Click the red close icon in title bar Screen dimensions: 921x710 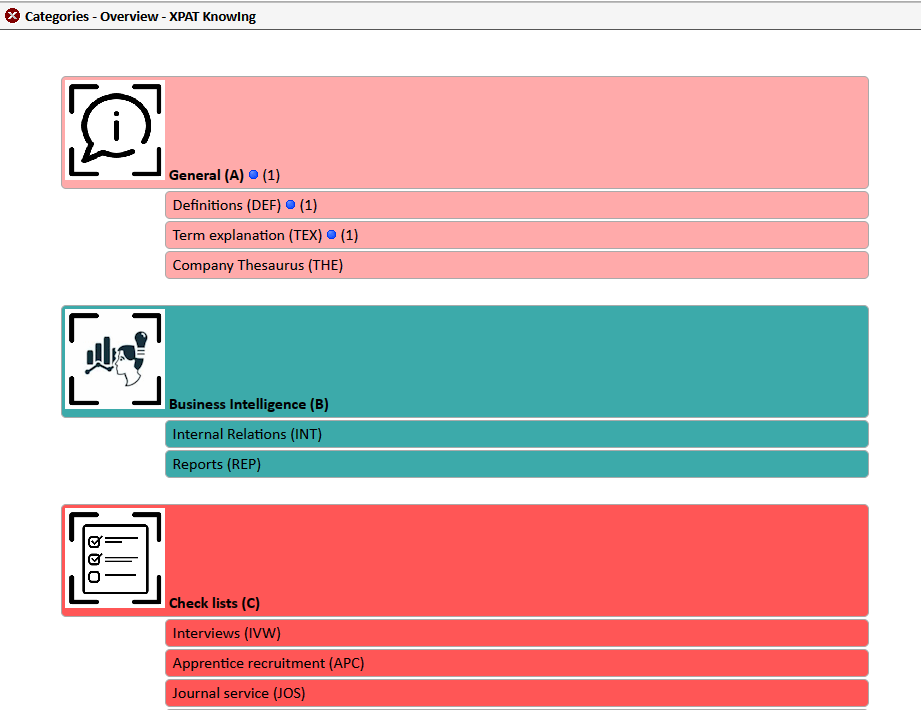coord(12,16)
